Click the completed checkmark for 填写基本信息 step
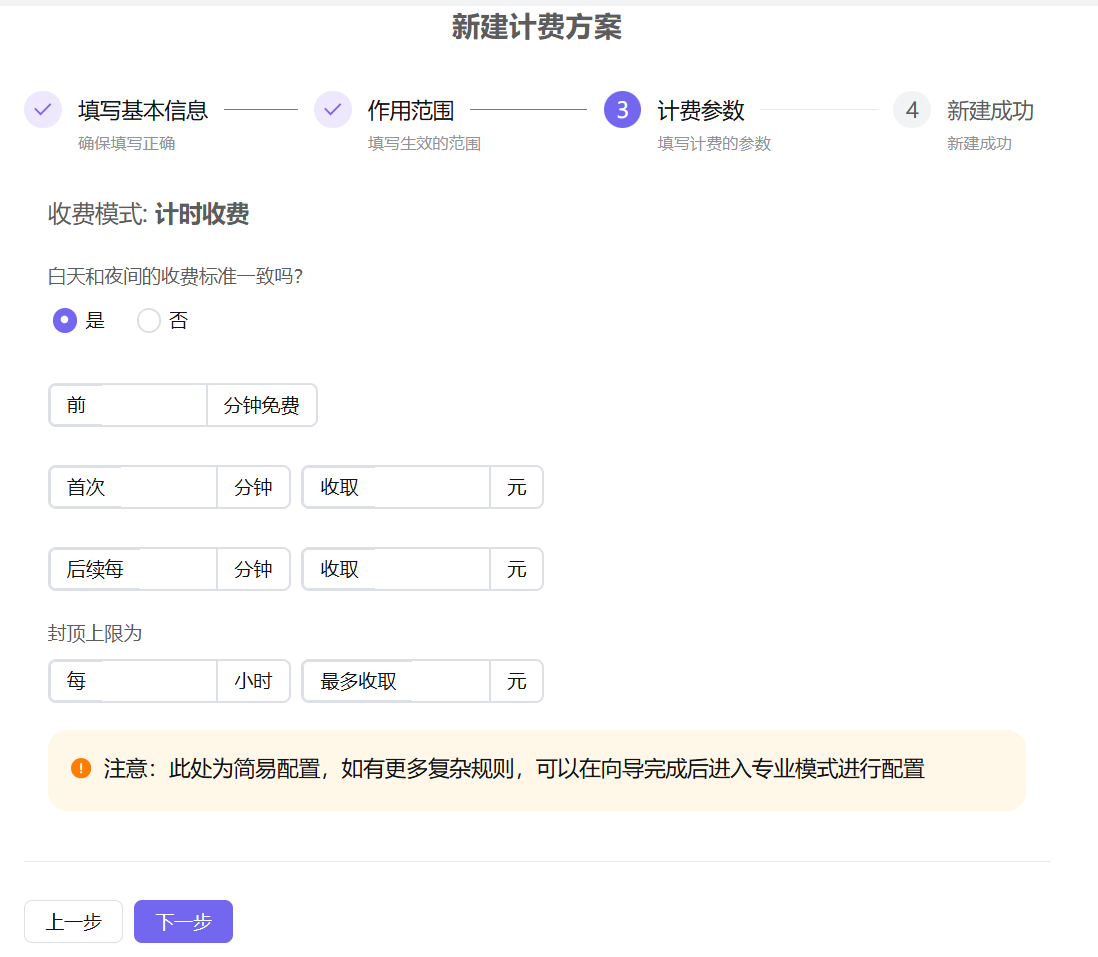The height and width of the screenshot is (957, 1098). click(42, 110)
